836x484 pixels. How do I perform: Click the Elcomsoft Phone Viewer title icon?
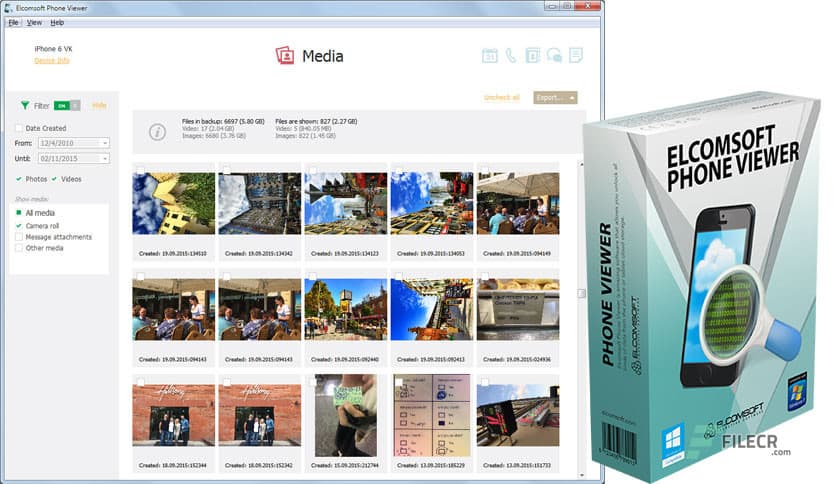(8, 8)
